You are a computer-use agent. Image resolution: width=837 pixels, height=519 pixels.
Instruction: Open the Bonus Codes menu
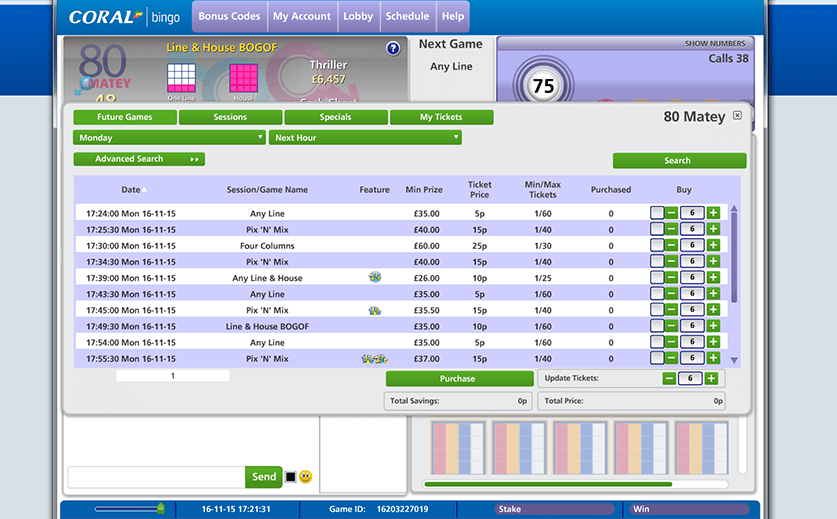[x=229, y=17]
